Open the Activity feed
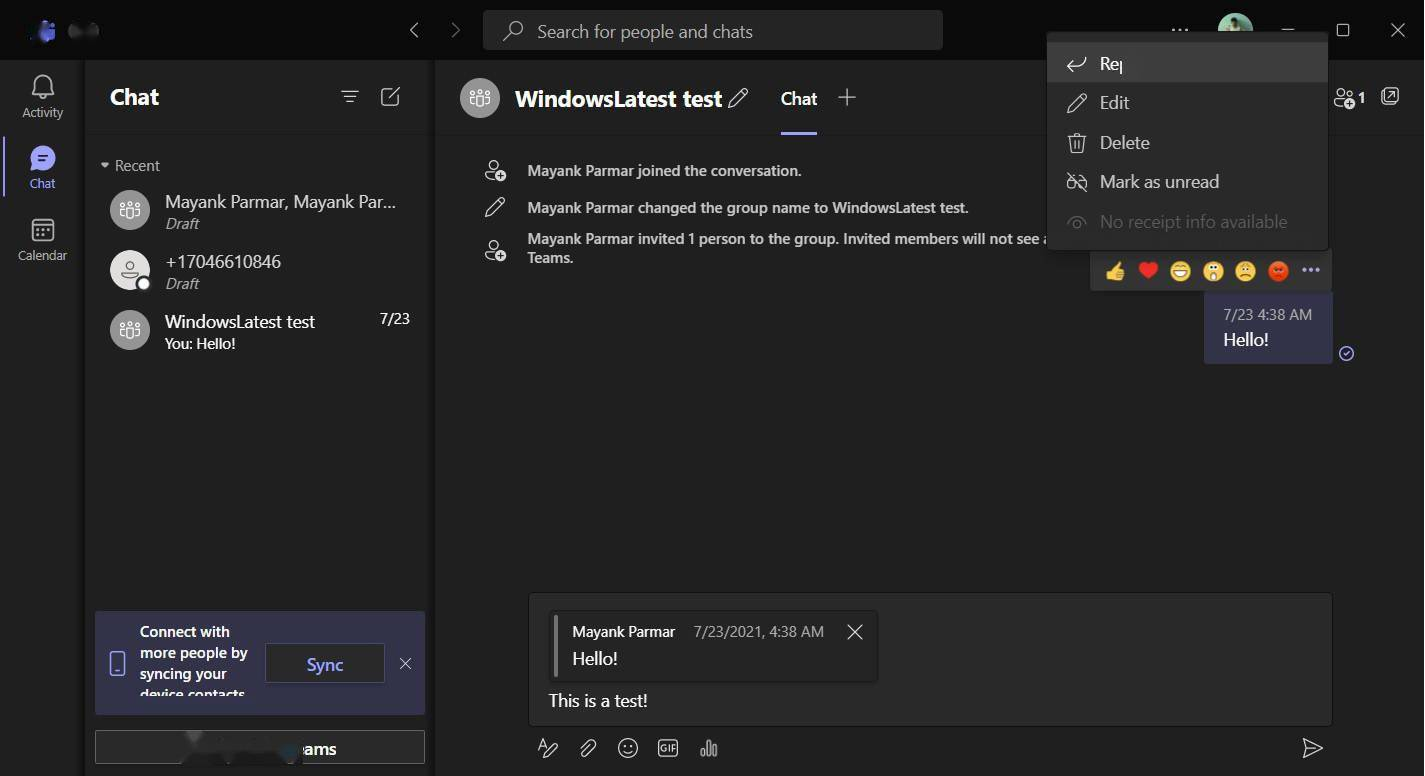The image size is (1425, 776). click(x=42, y=96)
